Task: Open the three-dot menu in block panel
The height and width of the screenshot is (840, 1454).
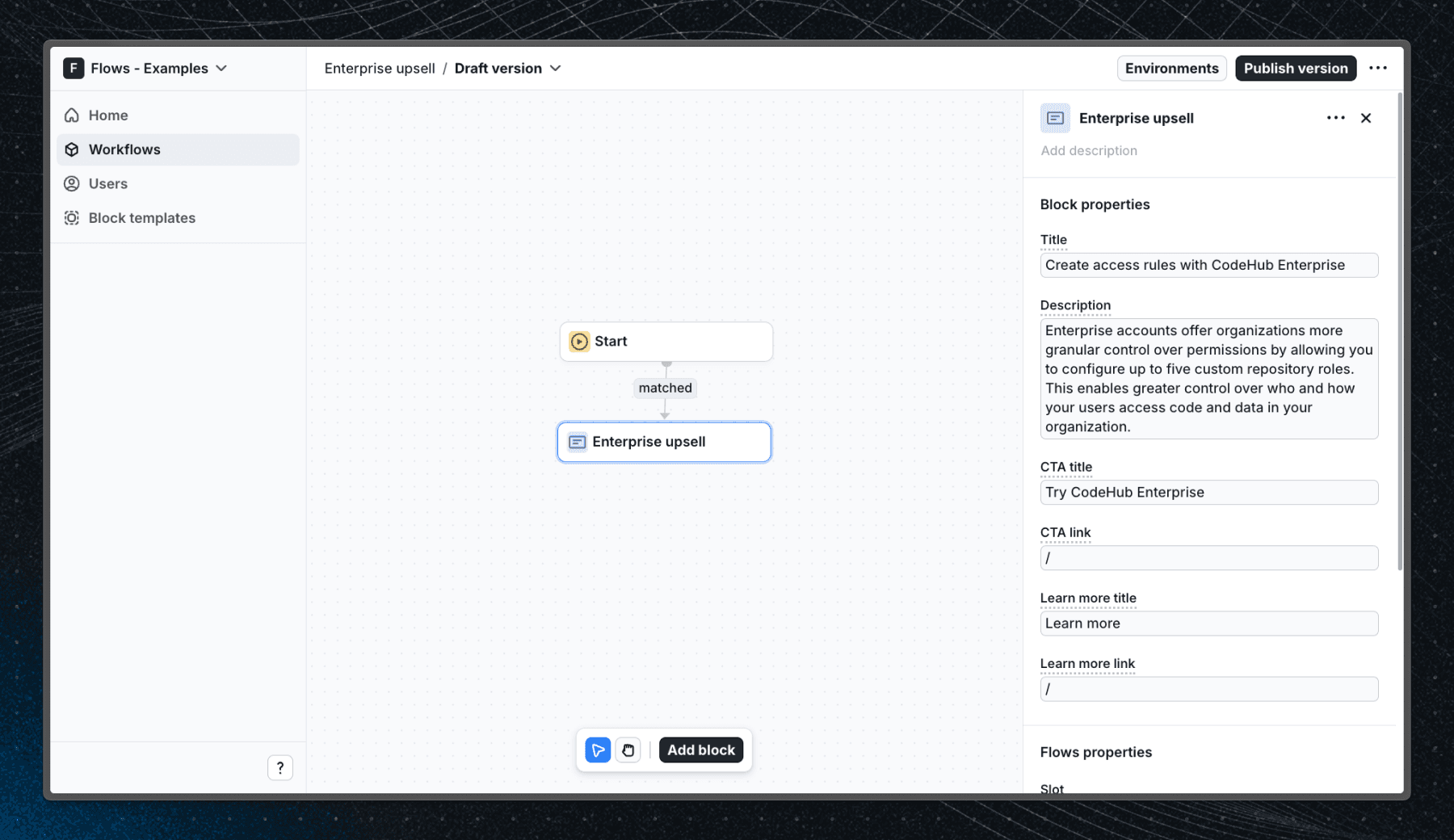Action: coord(1335,117)
